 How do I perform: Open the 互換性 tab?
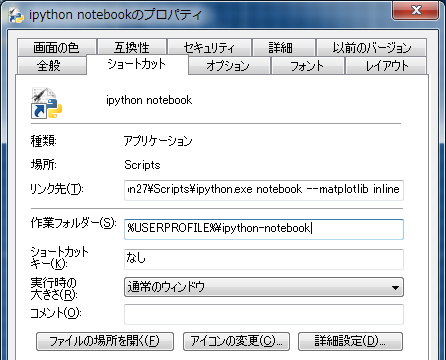point(132,47)
